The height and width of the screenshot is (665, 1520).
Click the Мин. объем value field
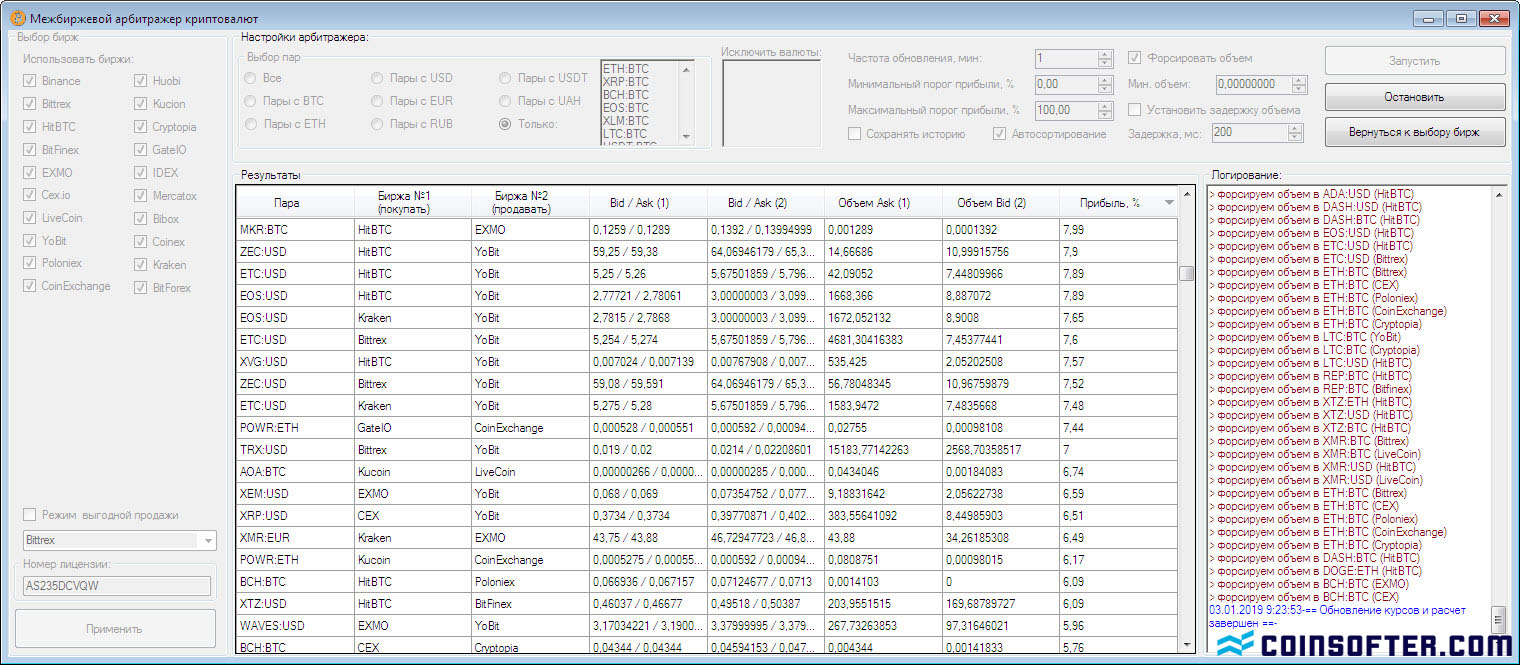click(1254, 84)
